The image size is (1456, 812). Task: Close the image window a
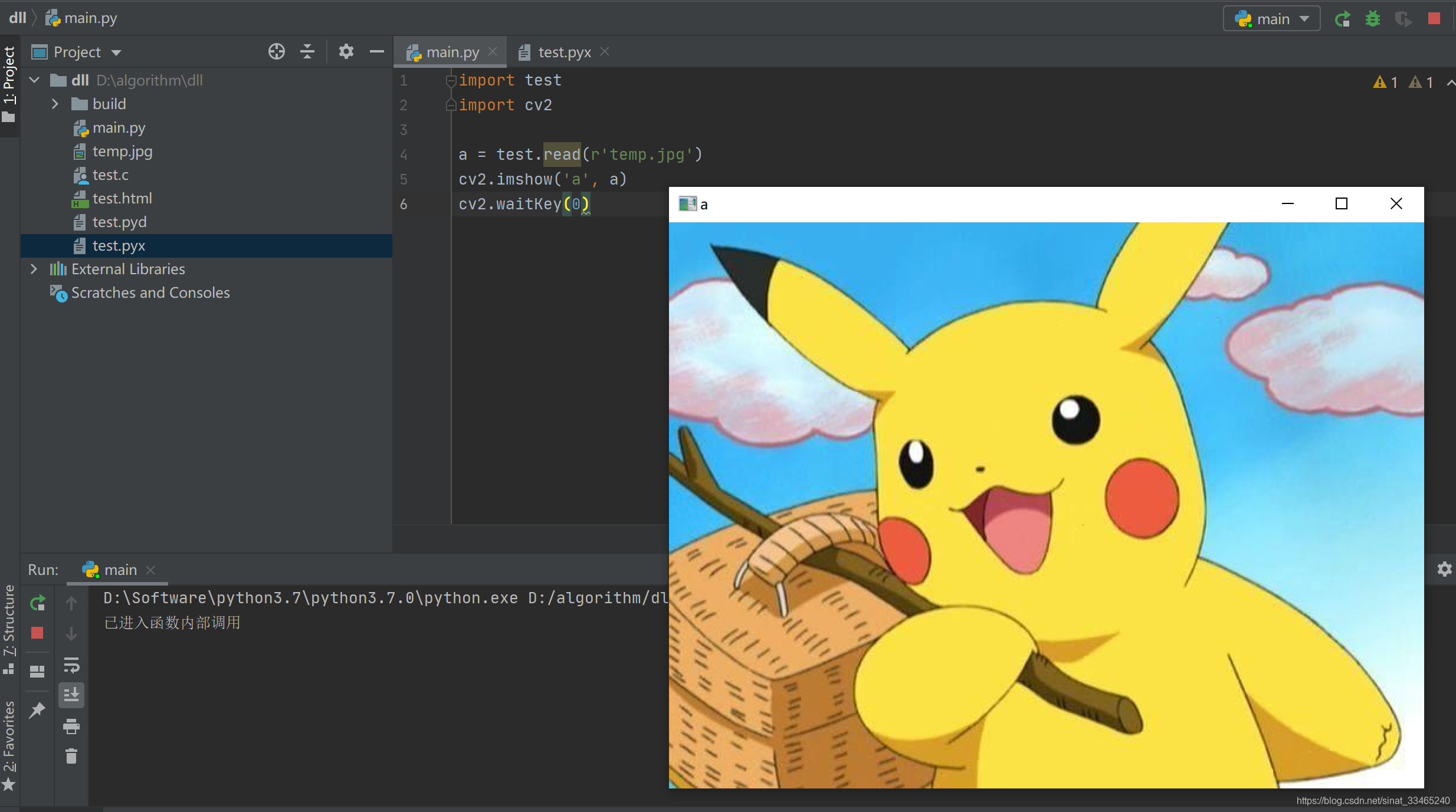(x=1396, y=204)
